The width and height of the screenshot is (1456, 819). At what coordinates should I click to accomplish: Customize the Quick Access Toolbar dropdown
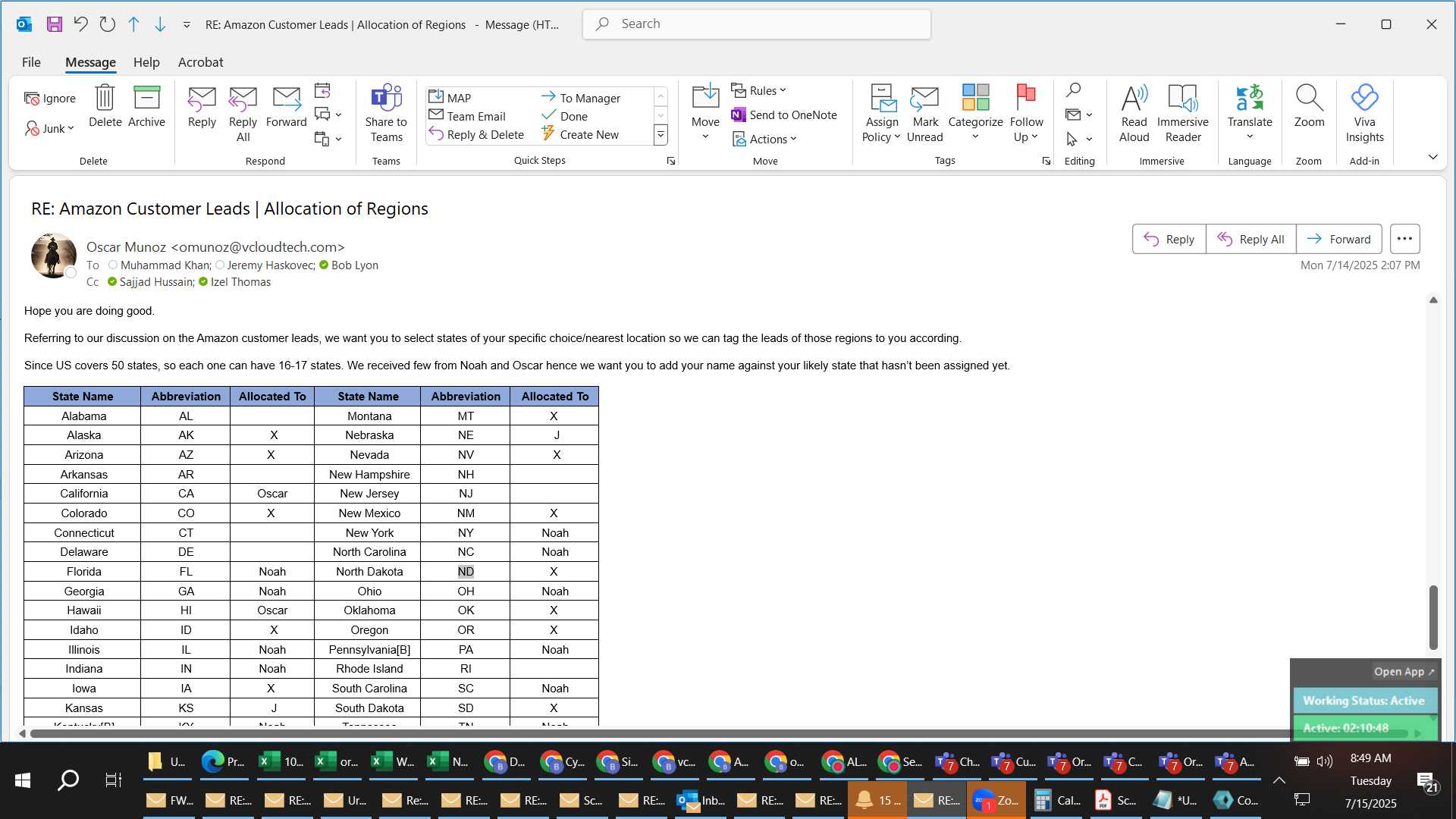pyautogui.click(x=187, y=25)
